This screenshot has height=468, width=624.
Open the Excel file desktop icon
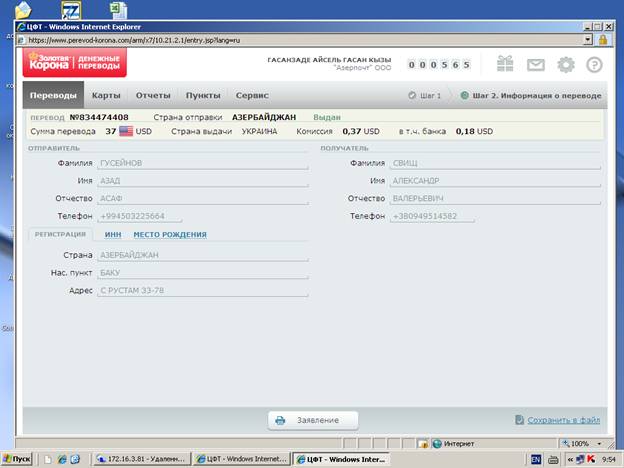point(119,10)
